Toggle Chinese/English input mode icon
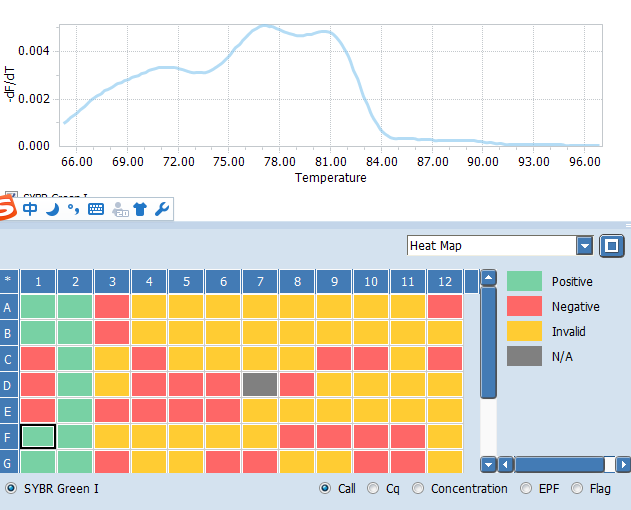Viewport: 631px width, 510px height. (x=30, y=208)
